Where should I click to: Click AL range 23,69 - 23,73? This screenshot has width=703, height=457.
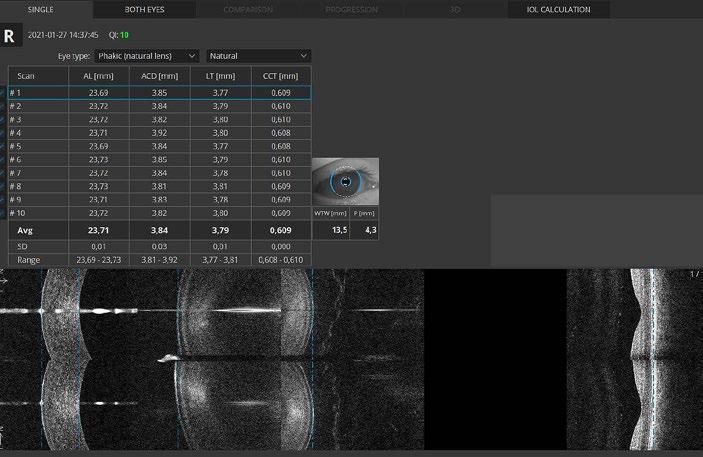pyautogui.click(x=99, y=260)
